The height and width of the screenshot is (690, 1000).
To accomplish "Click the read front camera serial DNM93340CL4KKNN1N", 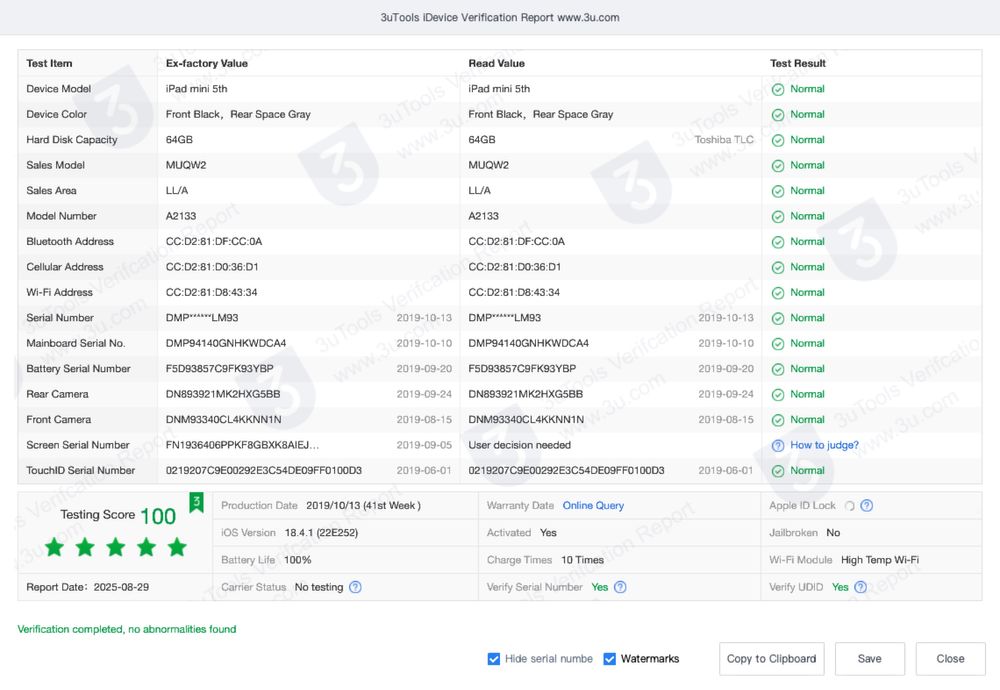I will pyautogui.click(x=526, y=420).
